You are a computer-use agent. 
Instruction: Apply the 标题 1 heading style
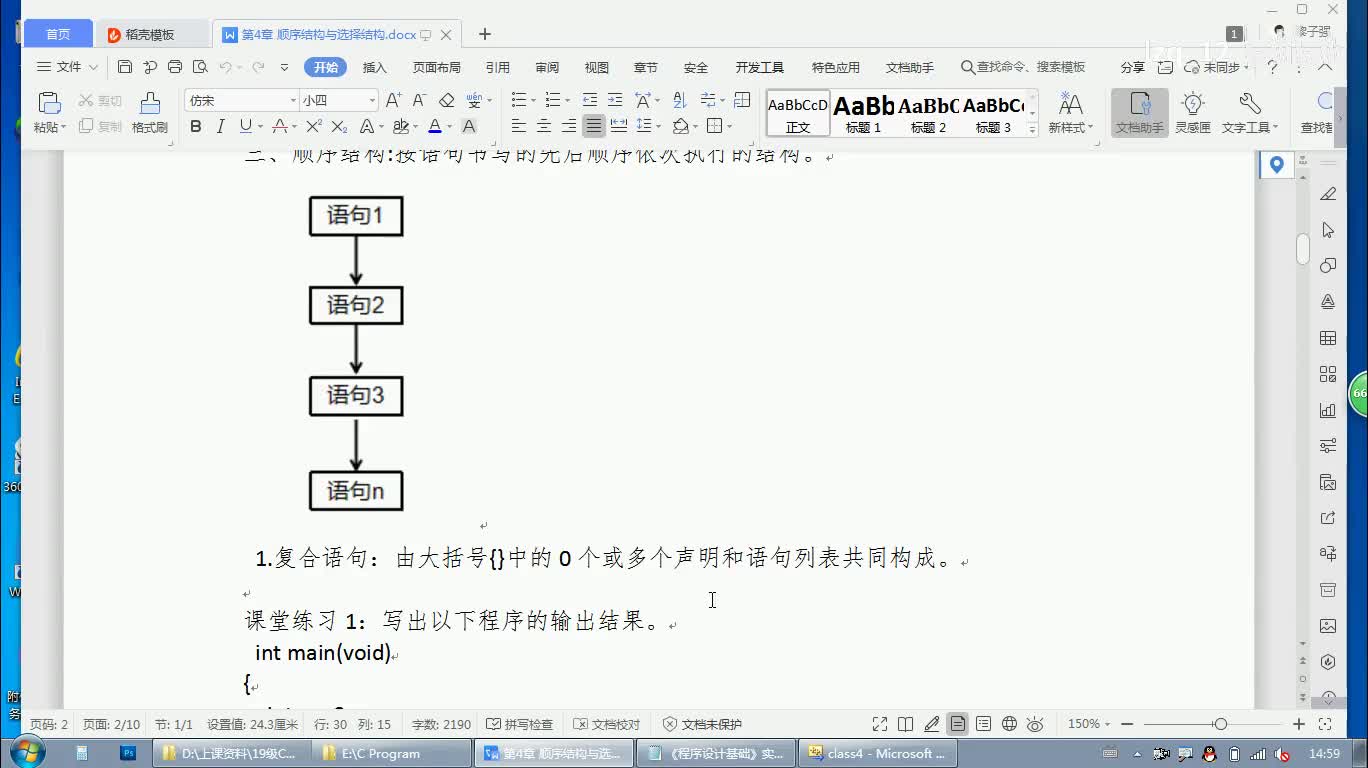coord(863,112)
